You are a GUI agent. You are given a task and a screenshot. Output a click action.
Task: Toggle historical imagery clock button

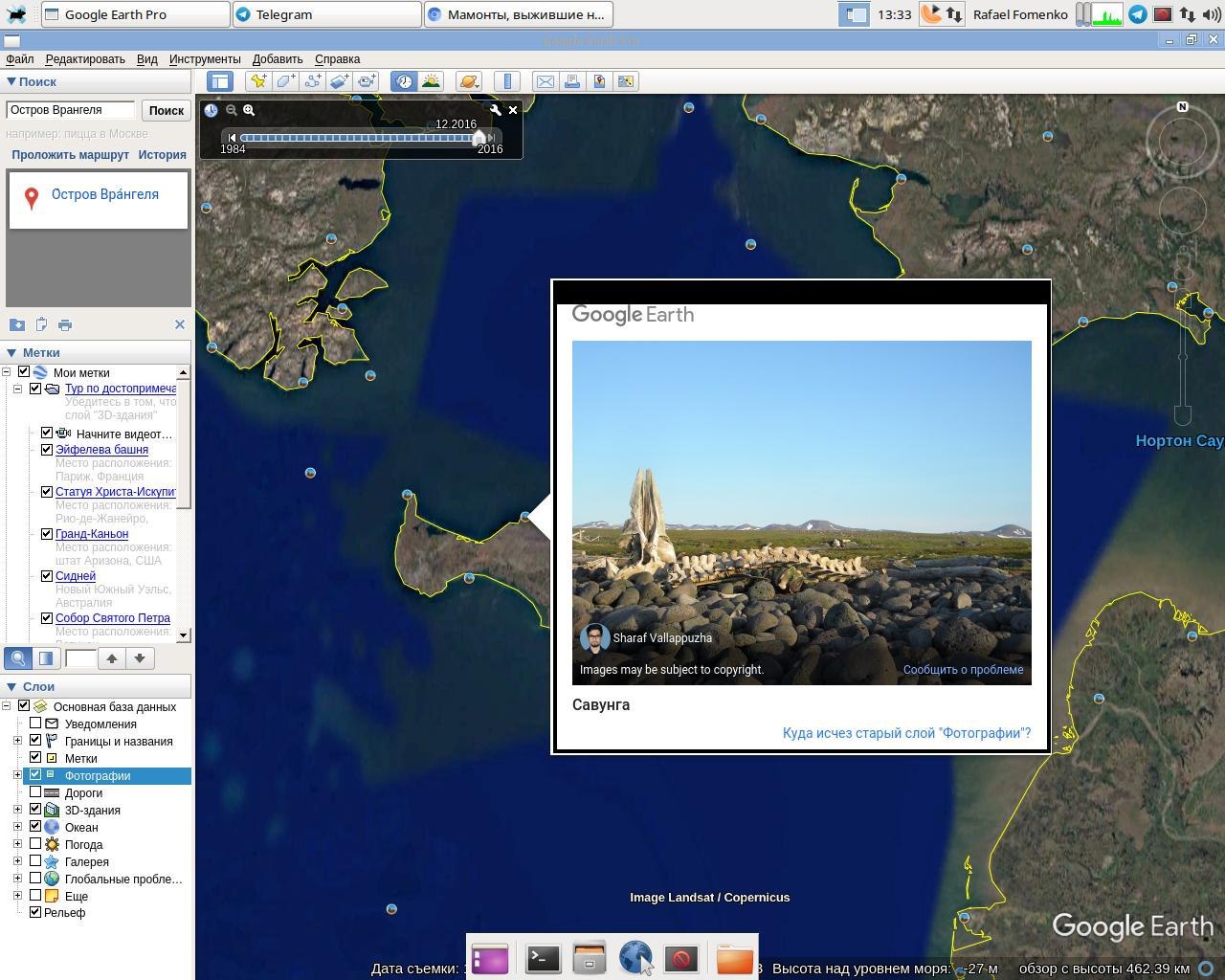[x=404, y=81]
